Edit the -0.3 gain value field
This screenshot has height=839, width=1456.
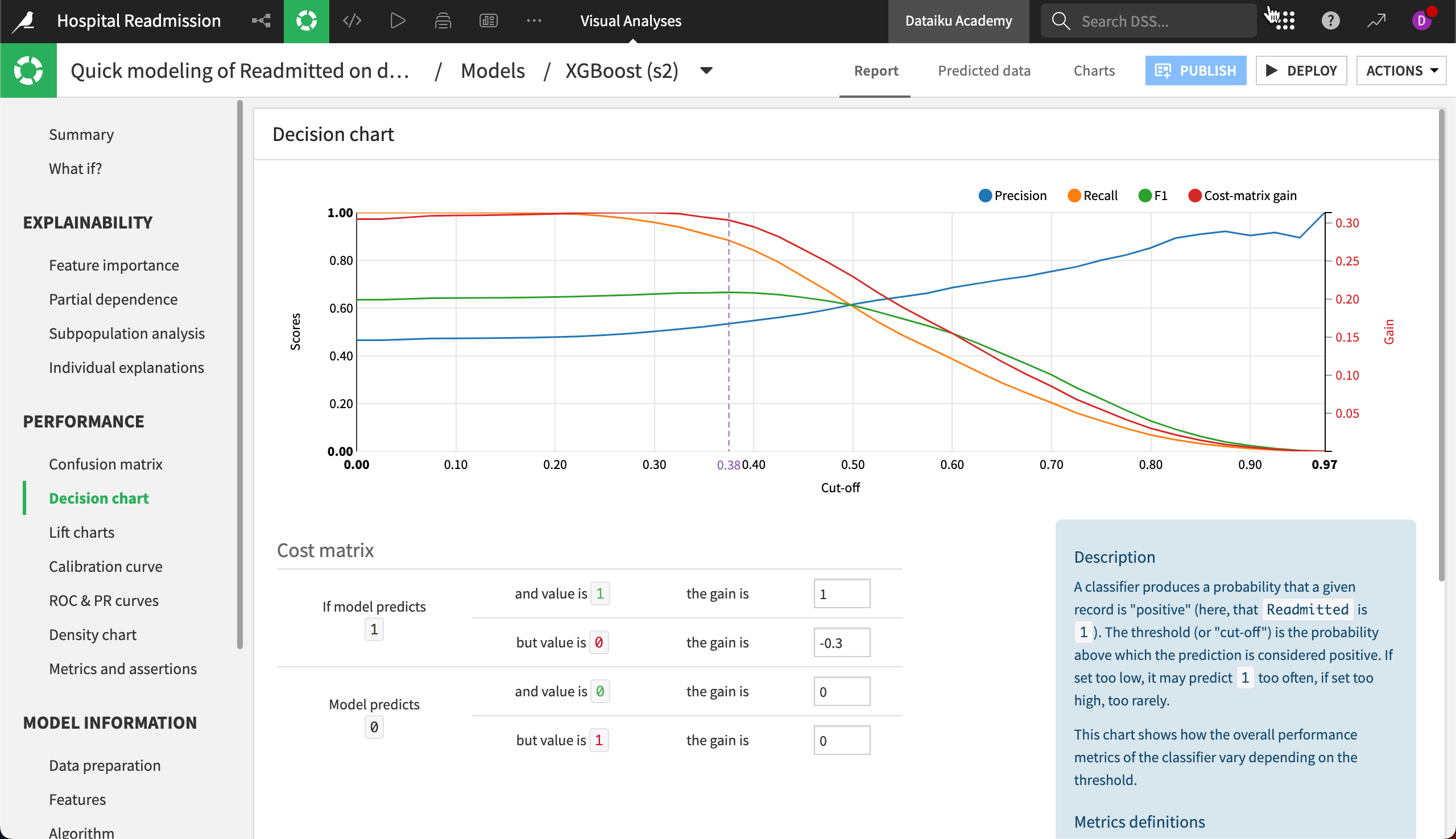842,642
